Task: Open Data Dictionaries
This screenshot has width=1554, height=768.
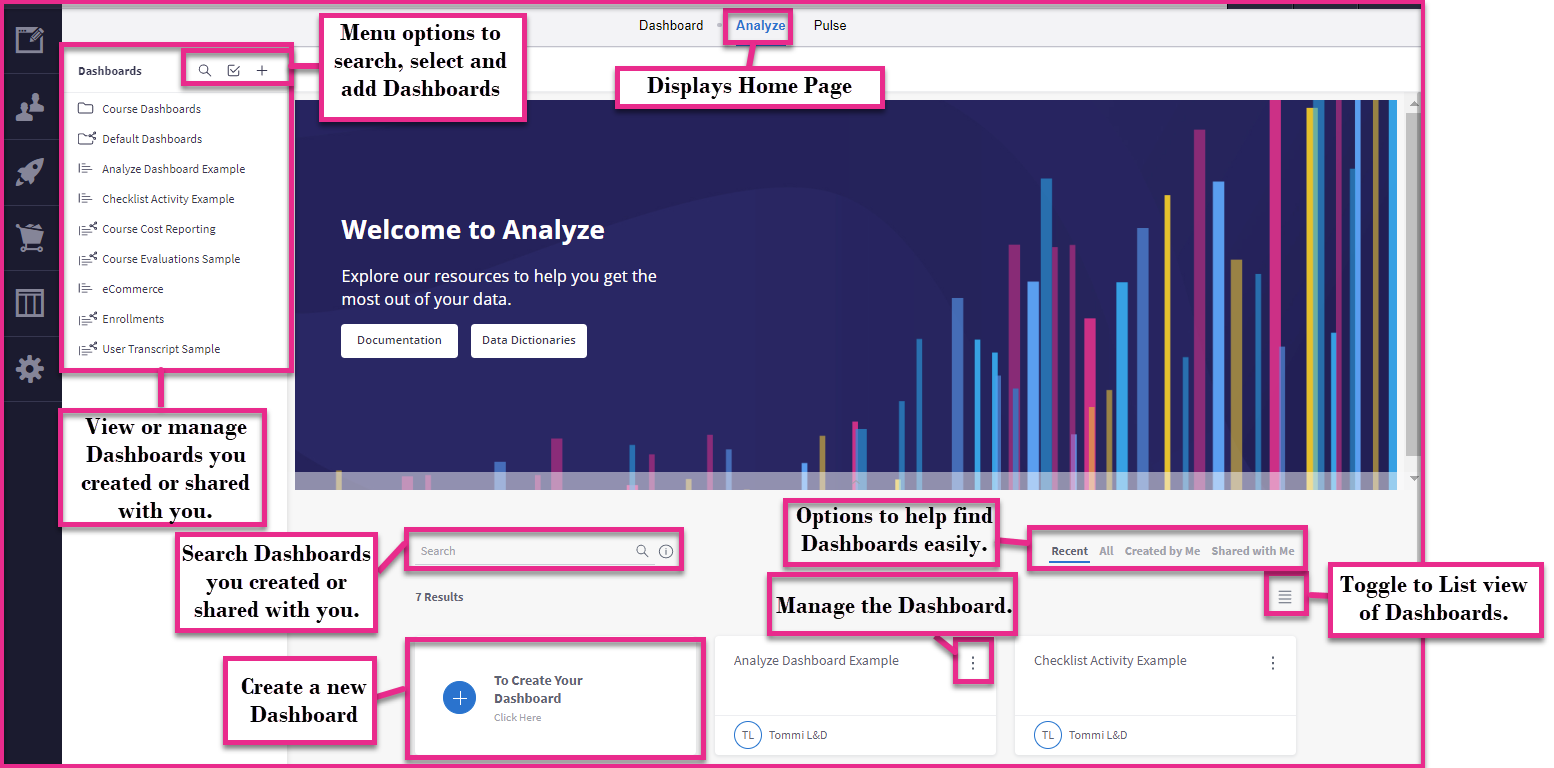Action: pos(528,340)
